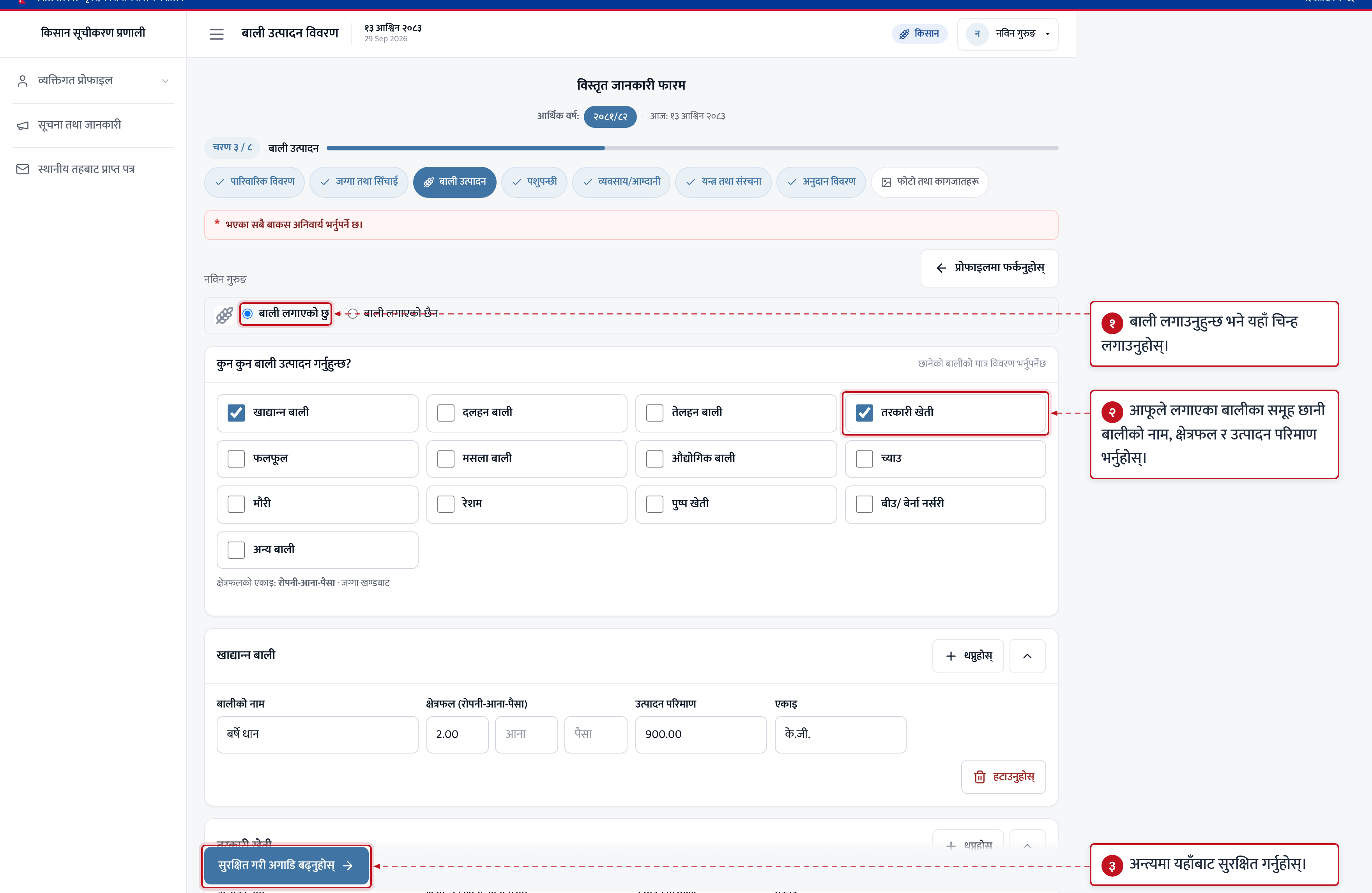
Task: Check the फलफूल checkbox
Action: coord(236,459)
